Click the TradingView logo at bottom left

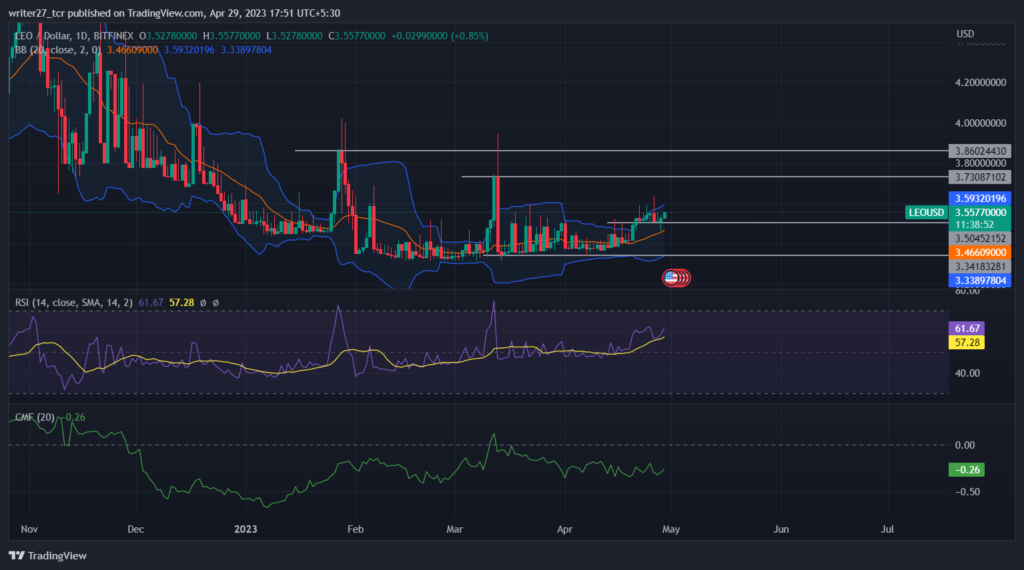click(48, 556)
